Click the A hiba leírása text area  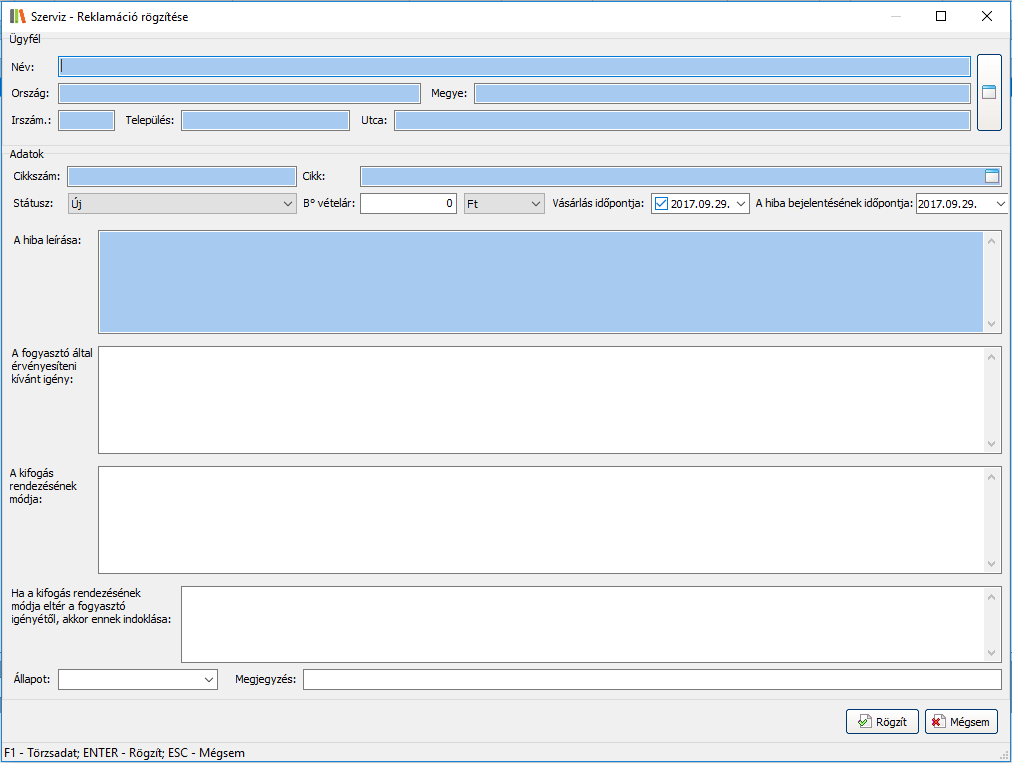(540, 282)
